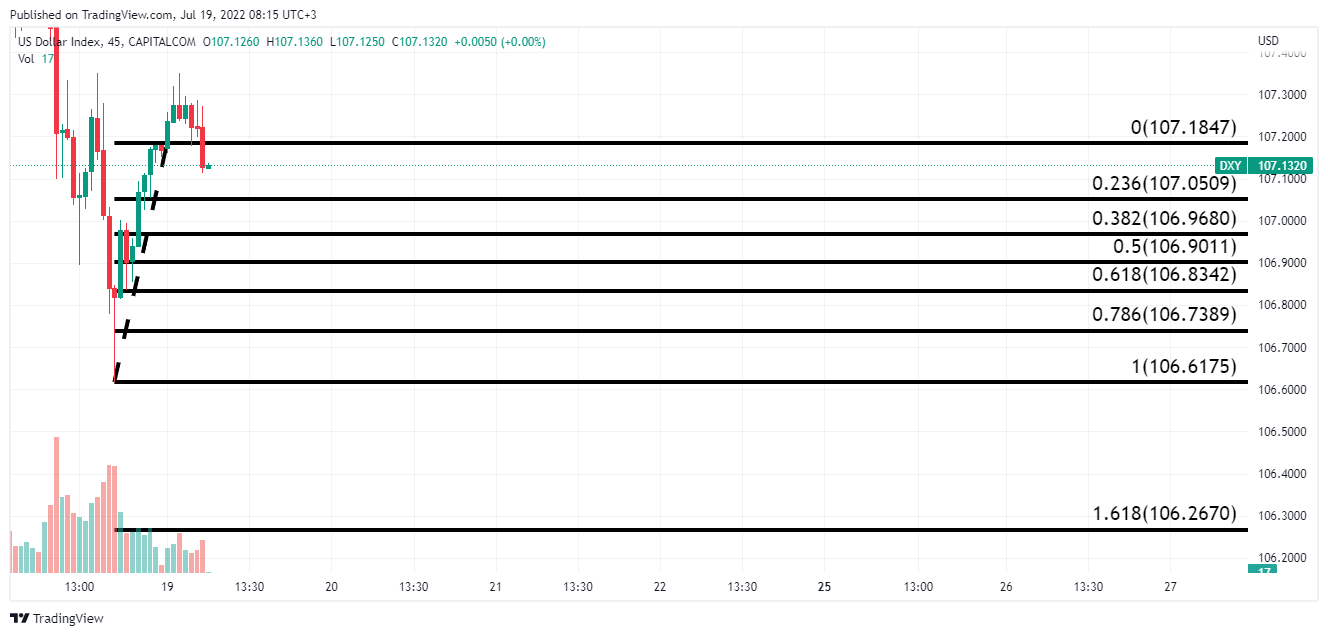Screen dimensions: 1328x636
Task: Click the 0.5(106.9011) retracement label
Action: (1174, 247)
